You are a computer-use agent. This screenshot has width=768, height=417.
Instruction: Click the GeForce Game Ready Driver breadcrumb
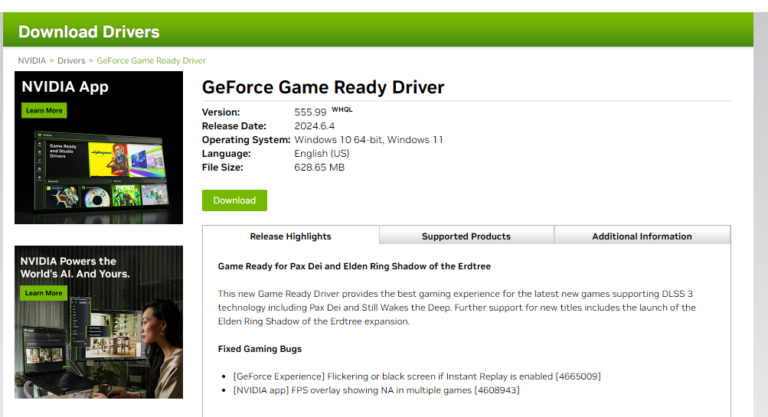151,61
